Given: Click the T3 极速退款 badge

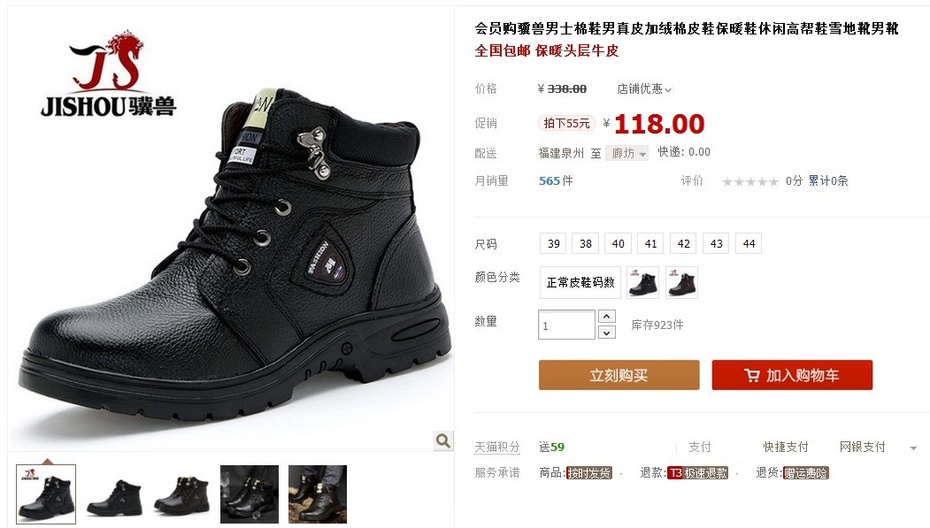Looking at the screenshot, I should [698, 473].
